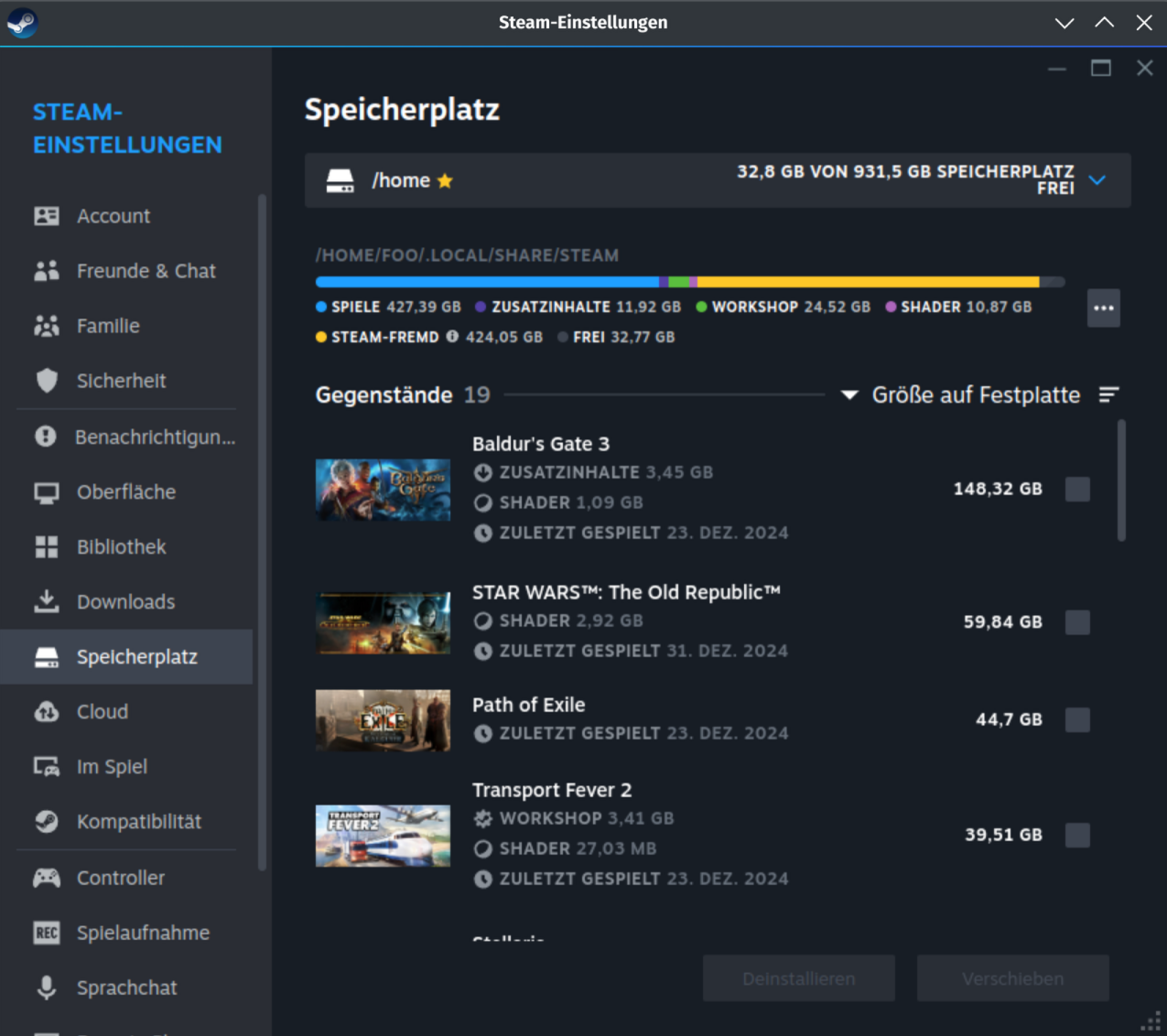This screenshot has height=1036, width=1167.
Task: Expand the /home drive dropdown chevron
Action: (1097, 180)
